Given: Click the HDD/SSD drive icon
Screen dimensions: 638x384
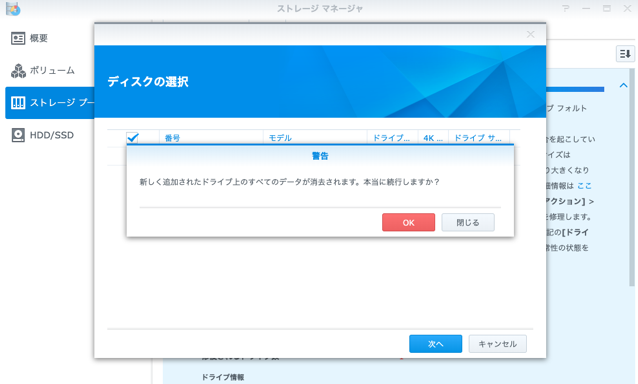Looking at the screenshot, I should pyautogui.click(x=18, y=135).
